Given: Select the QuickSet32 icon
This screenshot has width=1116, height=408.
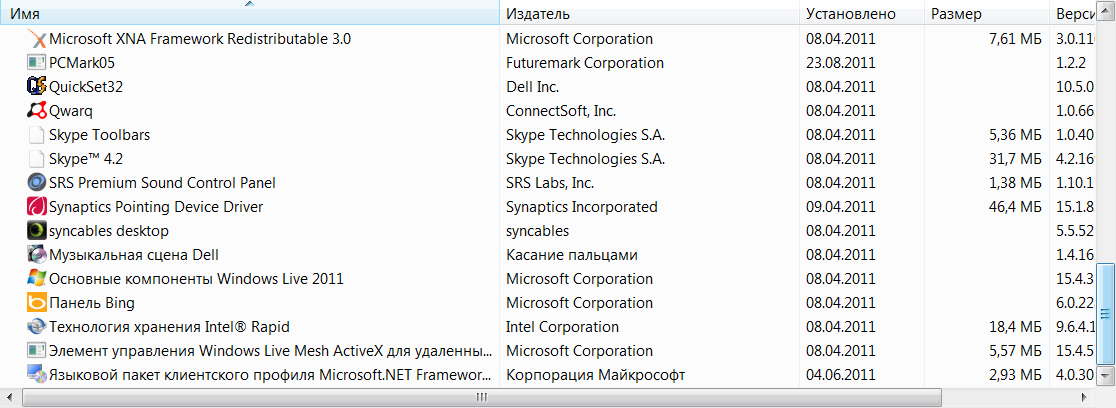Looking at the screenshot, I should click(x=37, y=87).
